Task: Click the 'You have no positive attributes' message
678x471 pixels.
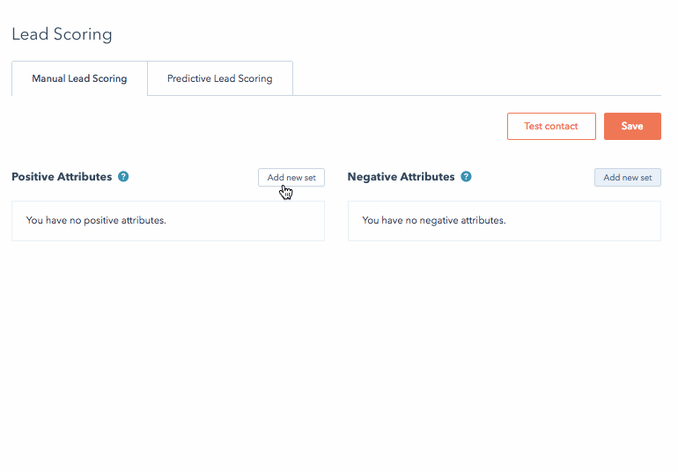Action: 96,221
